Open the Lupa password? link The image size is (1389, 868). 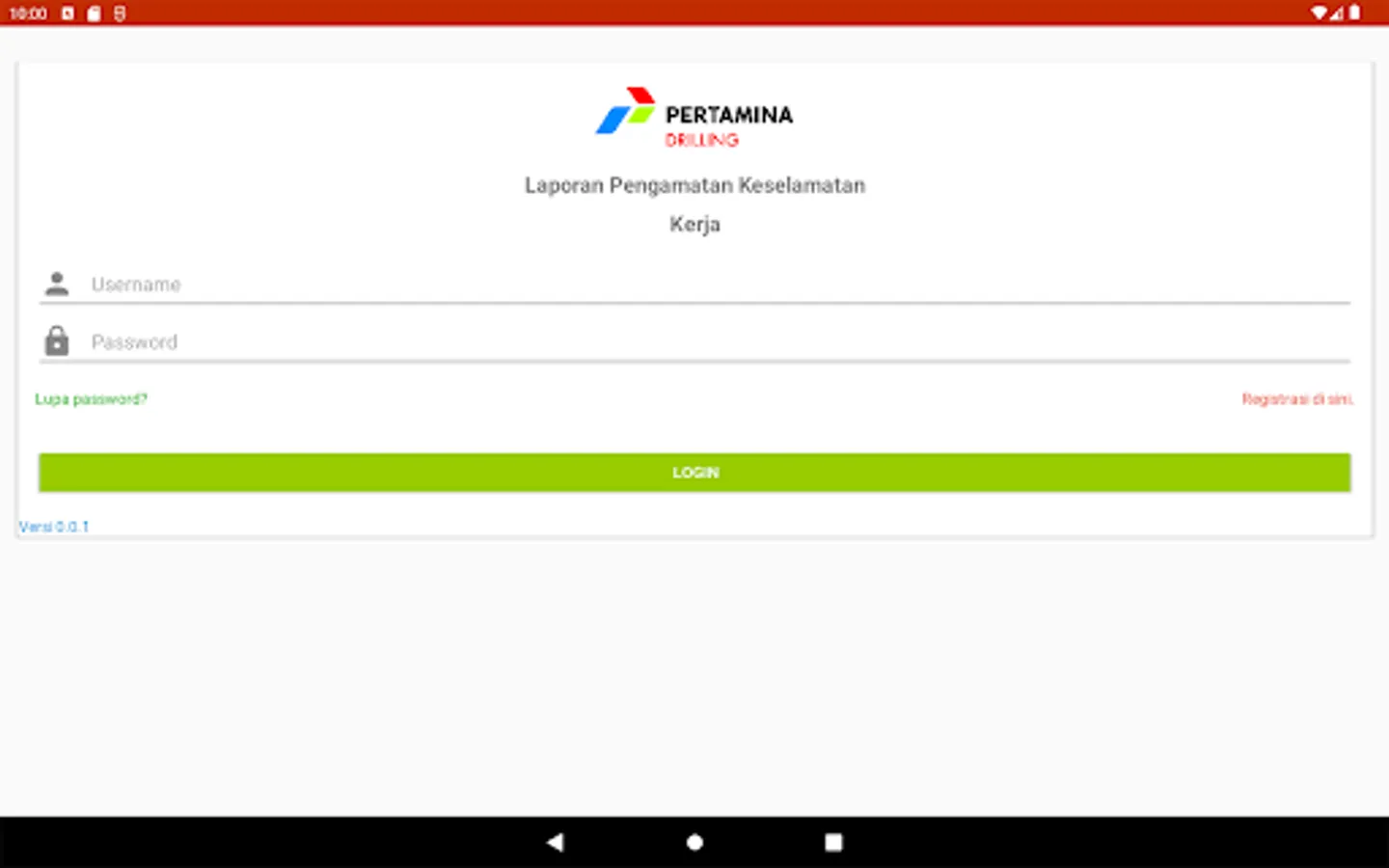coord(91,399)
